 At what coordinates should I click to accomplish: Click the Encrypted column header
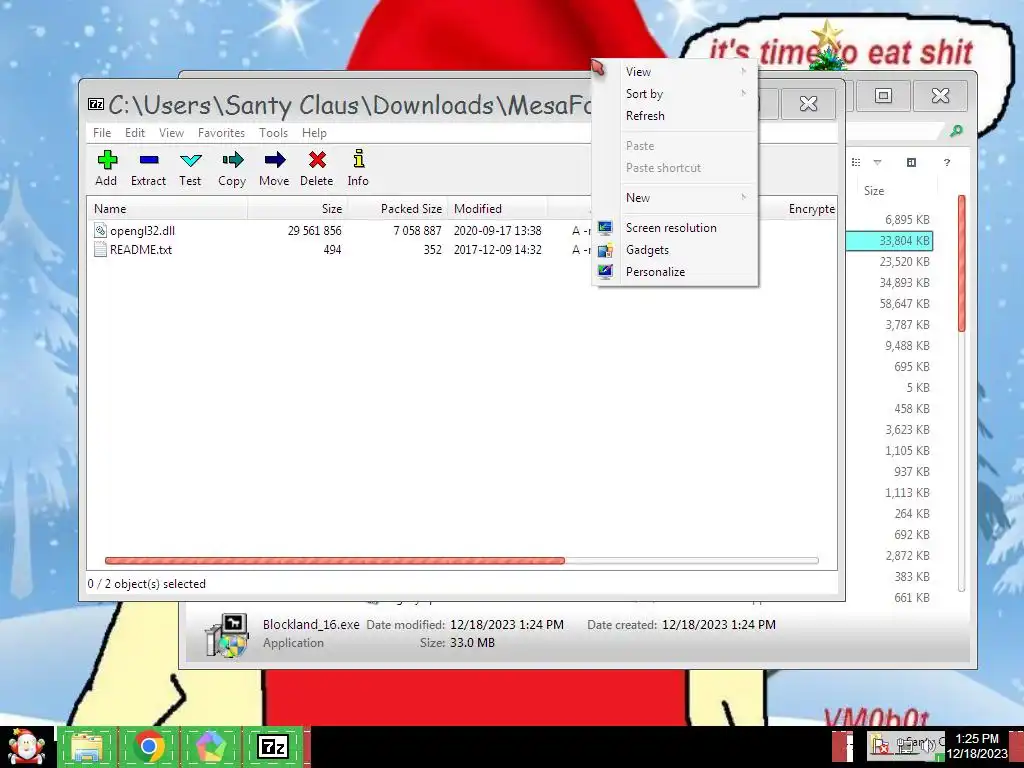click(811, 209)
